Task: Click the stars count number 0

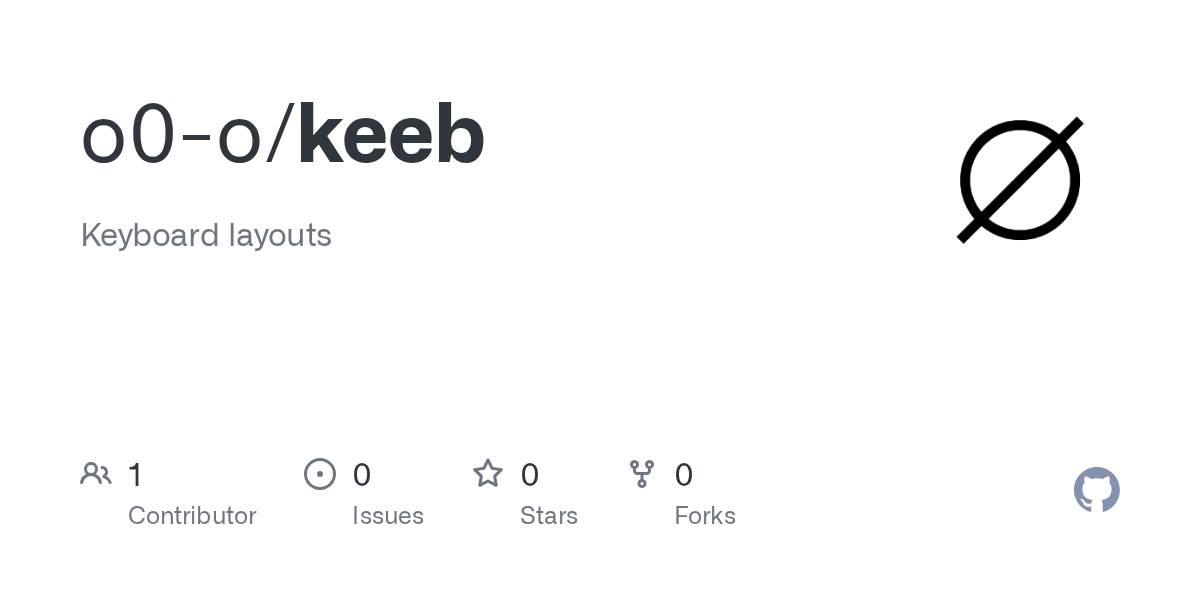Action: point(530,475)
